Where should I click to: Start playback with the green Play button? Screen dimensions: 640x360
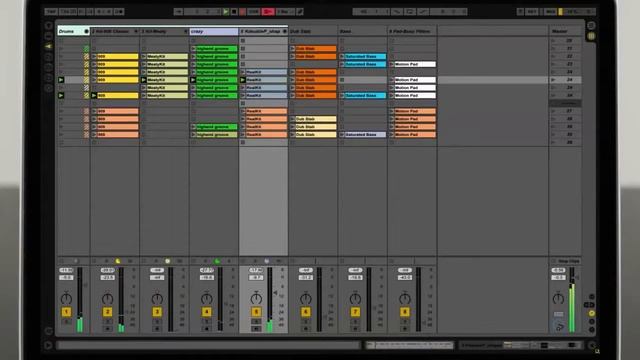click(226, 12)
